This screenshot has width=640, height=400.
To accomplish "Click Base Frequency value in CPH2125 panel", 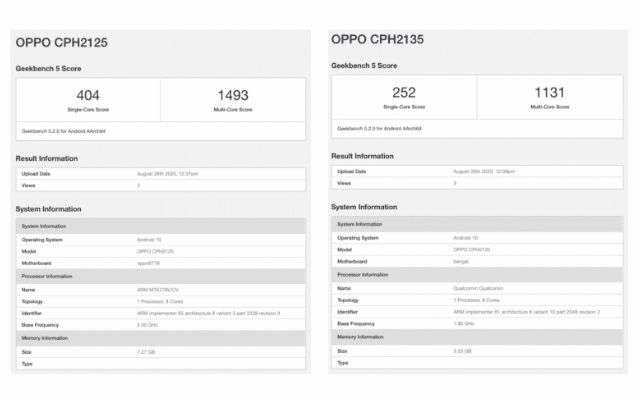I will click(x=147, y=325).
